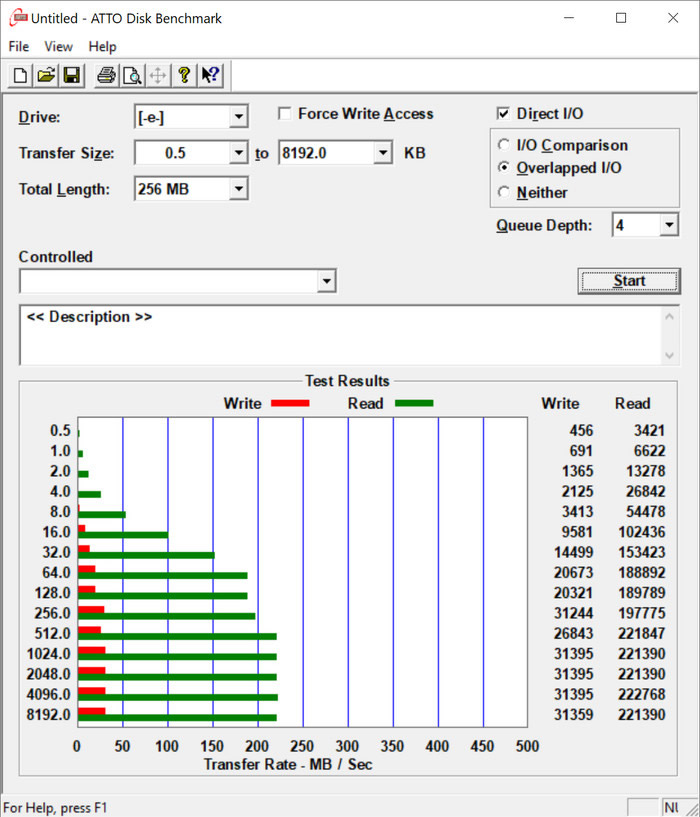Enable the Force Write Access checkbox
The image size is (700, 817).
[285, 114]
